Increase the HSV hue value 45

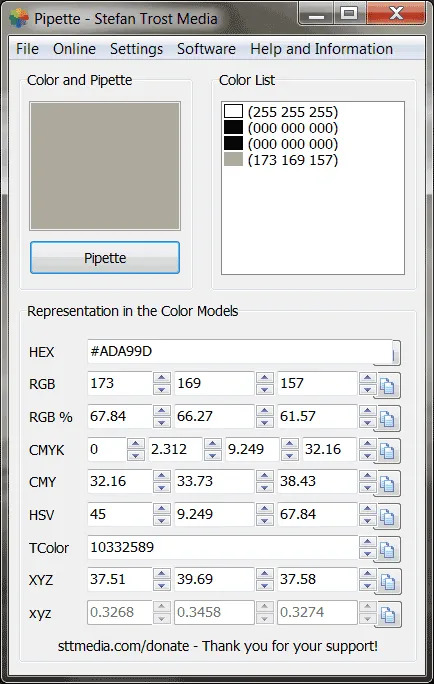pos(162,509)
